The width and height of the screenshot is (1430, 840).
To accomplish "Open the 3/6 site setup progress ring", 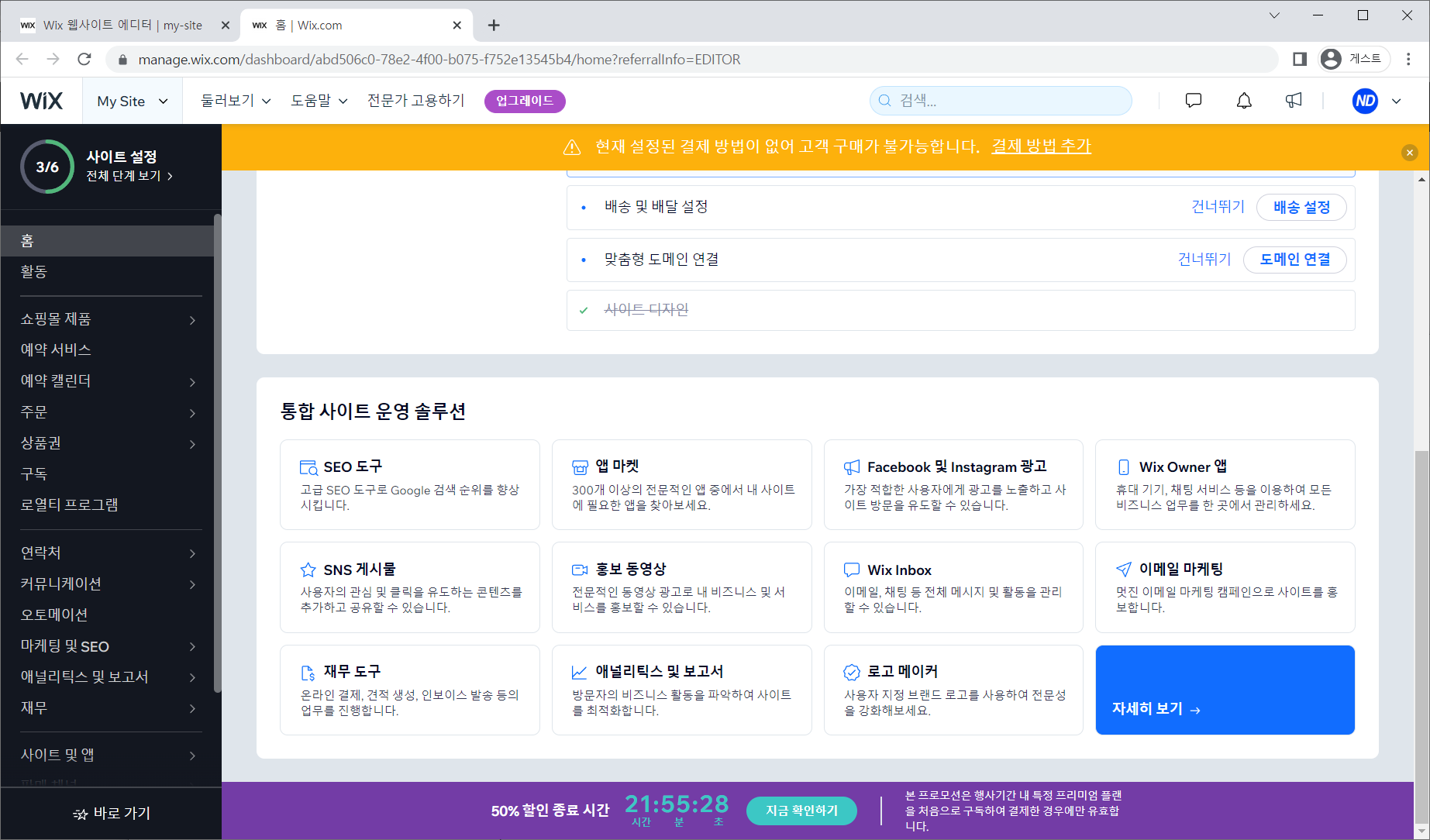I will point(47,167).
